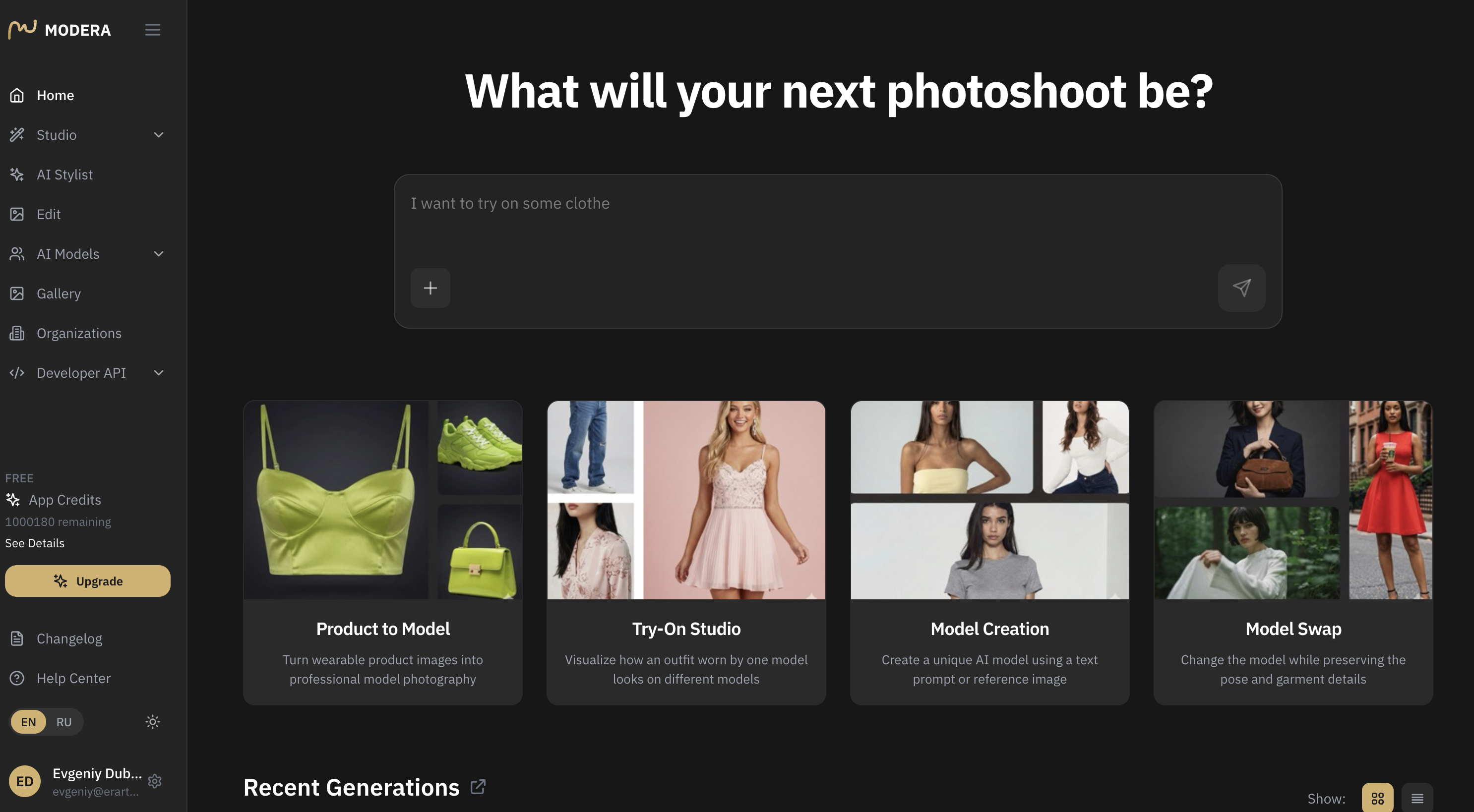
Task: Go to Home from the sidebar
Action: 55,95
